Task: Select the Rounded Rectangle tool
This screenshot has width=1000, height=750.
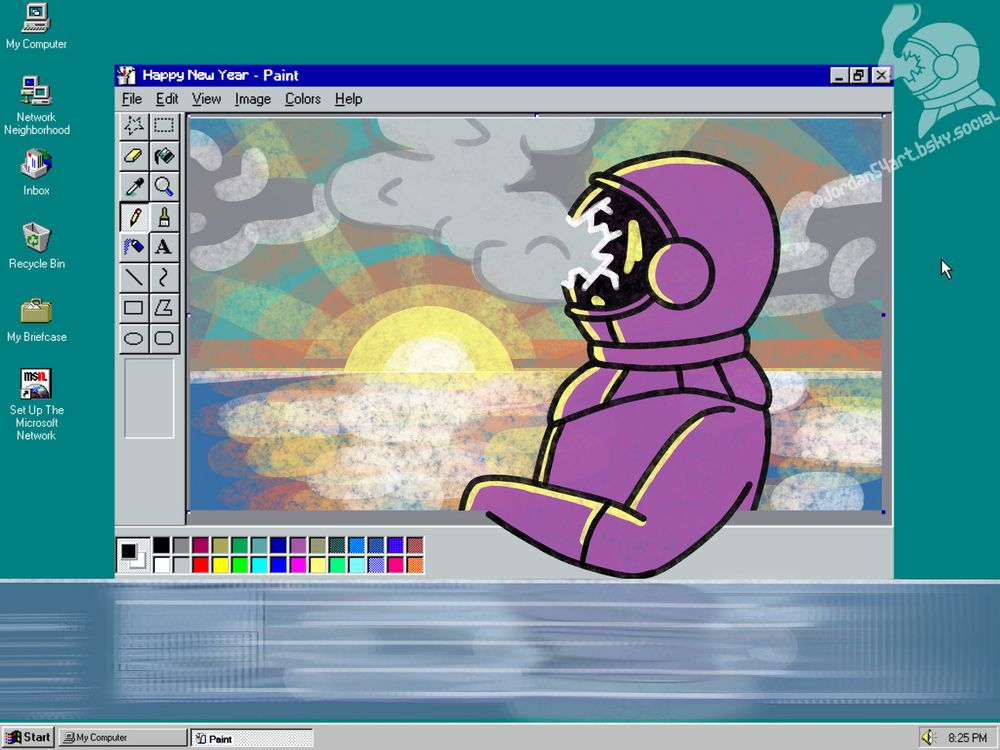Action: [164, 338]
